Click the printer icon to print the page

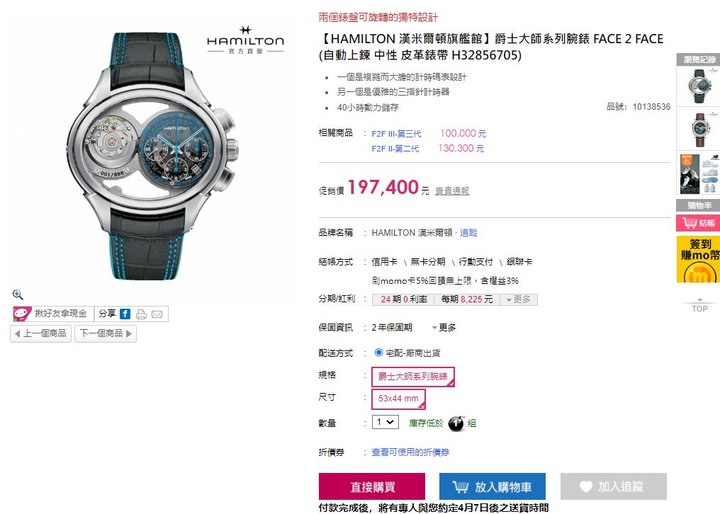pos(141,314)
